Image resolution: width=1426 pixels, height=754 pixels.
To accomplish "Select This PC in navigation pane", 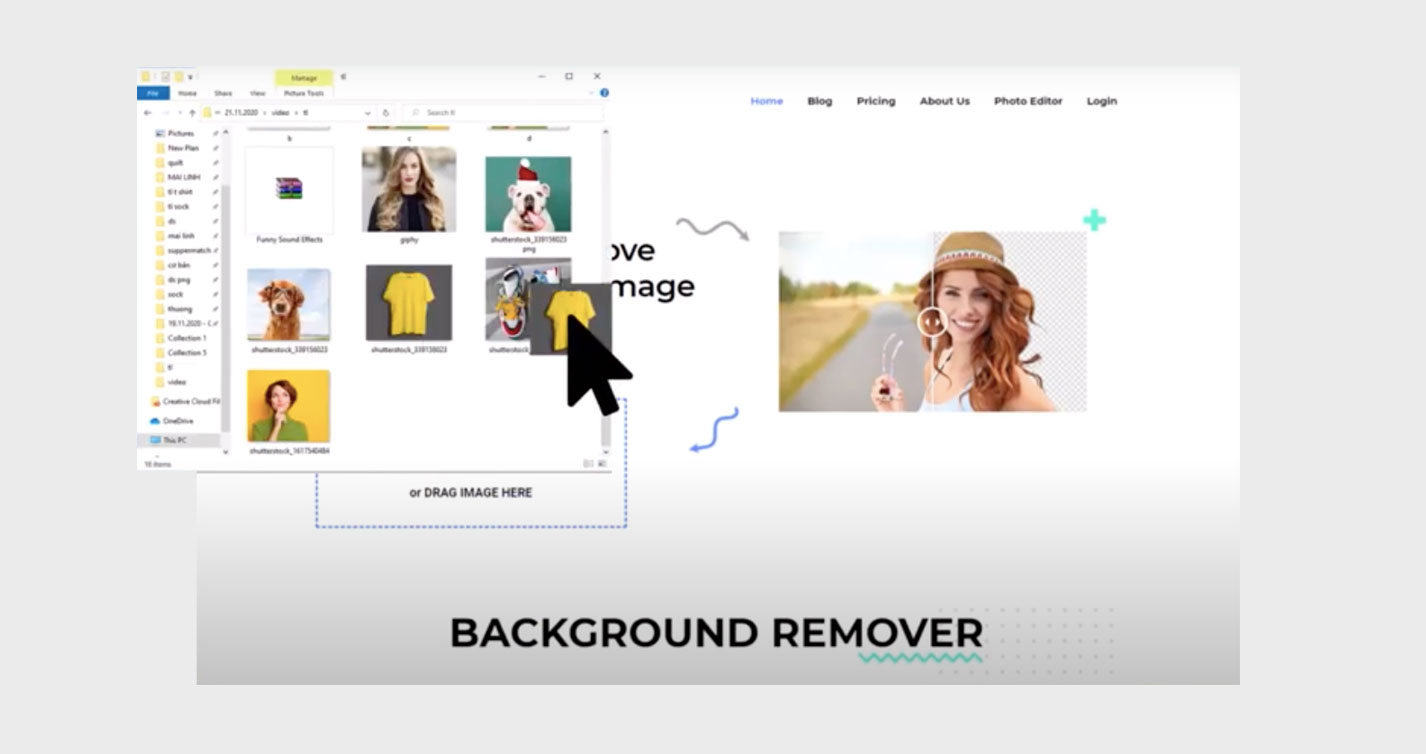I will pos(175,440).
